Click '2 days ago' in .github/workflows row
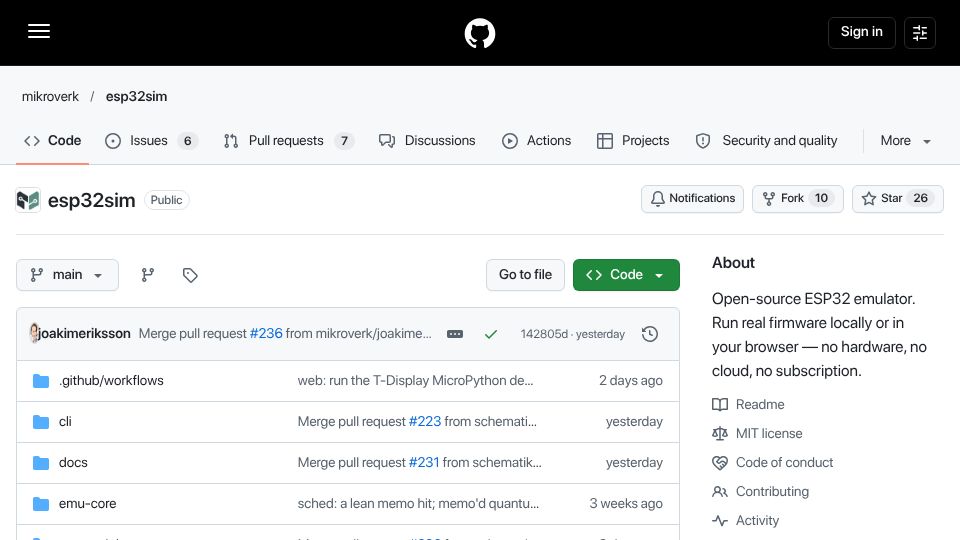 tap(631, 381)
